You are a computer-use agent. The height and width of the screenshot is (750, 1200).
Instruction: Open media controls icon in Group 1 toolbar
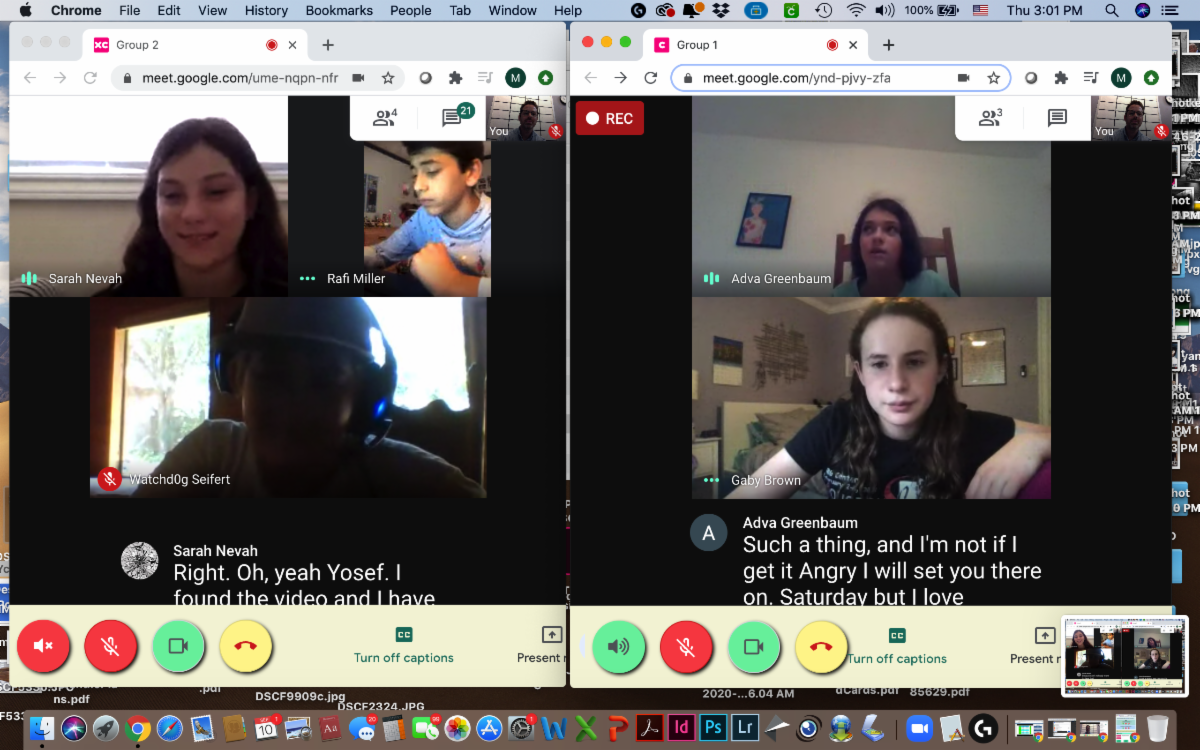tap(1091, 78)
